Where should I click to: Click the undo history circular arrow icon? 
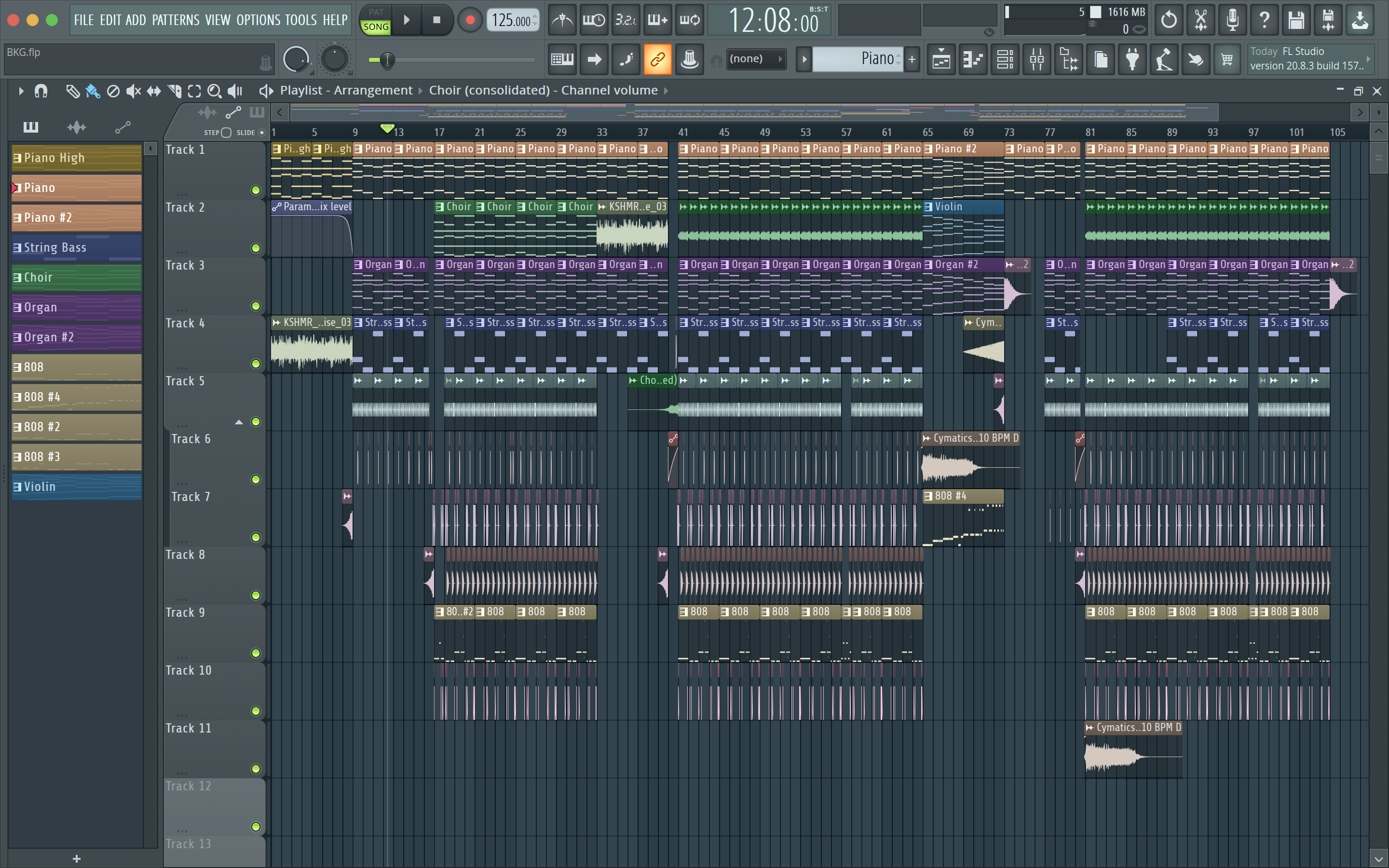(x=1169, y=21)
